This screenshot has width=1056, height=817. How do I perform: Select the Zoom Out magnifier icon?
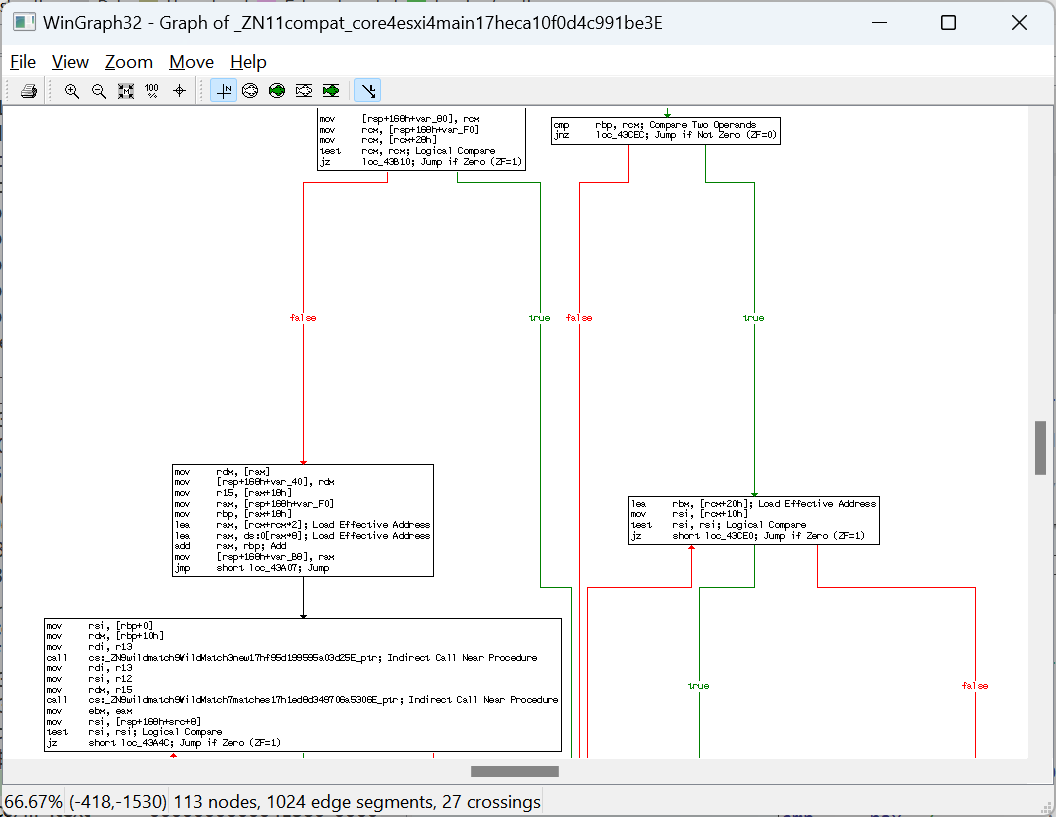(x=98, y=90)
